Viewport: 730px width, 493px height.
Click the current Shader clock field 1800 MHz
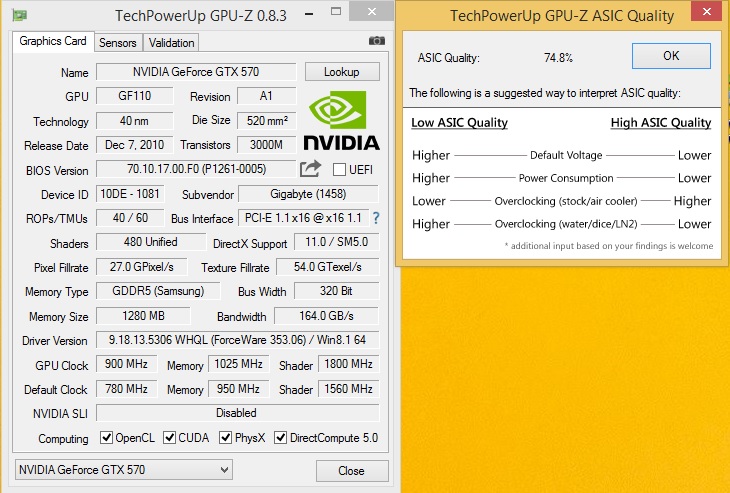(x=349, y=364)
